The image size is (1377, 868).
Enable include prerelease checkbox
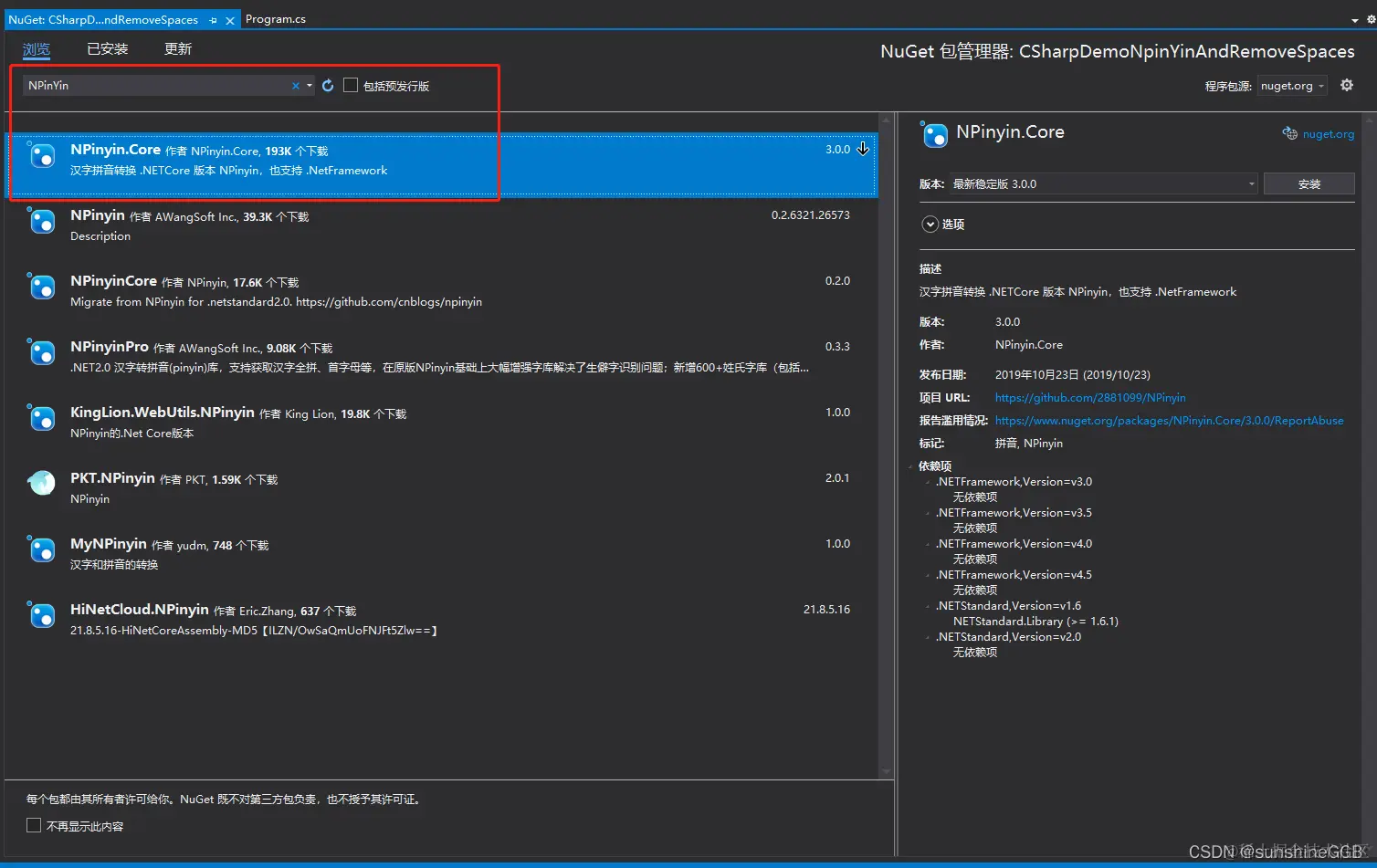351,85
